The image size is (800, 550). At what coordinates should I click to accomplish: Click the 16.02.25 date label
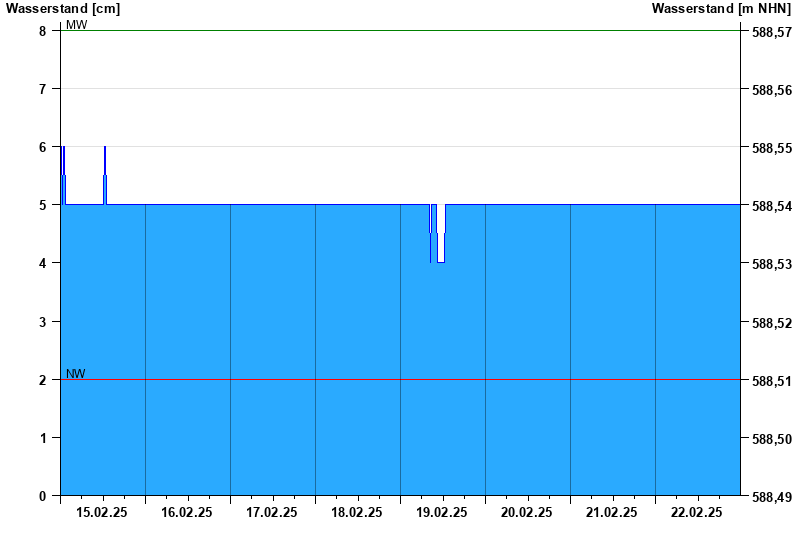click(x=187, y=513)
